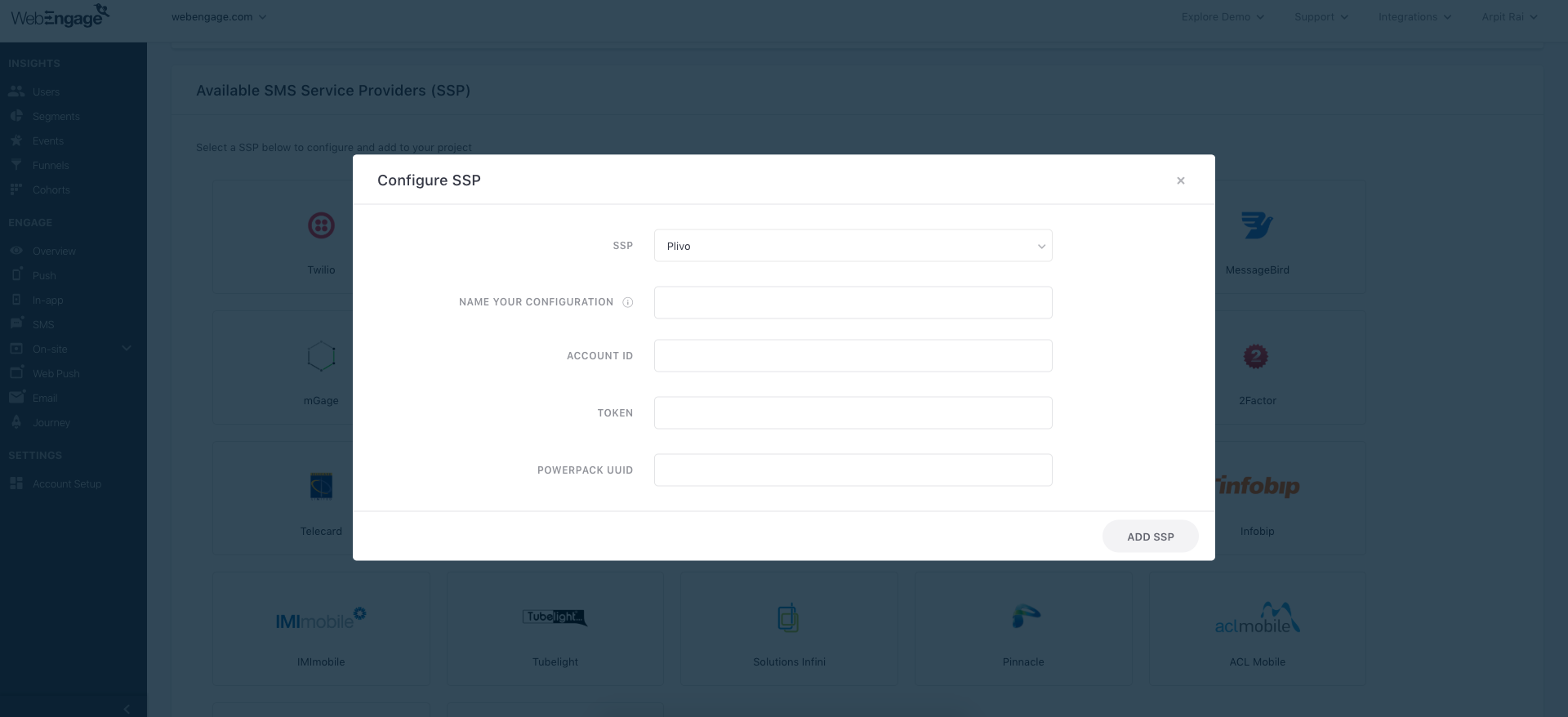Go to the Journey page

tap(51, 423)
